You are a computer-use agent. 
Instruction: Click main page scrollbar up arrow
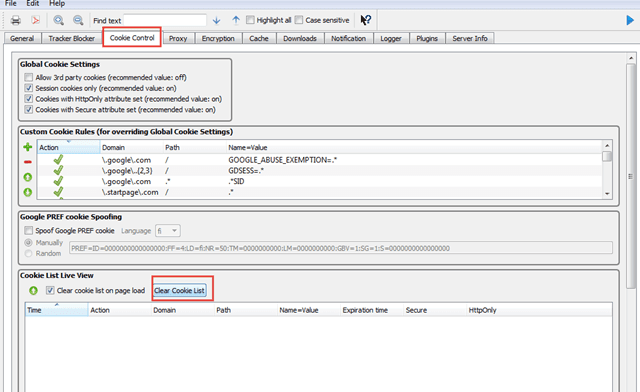pos(631,58)
